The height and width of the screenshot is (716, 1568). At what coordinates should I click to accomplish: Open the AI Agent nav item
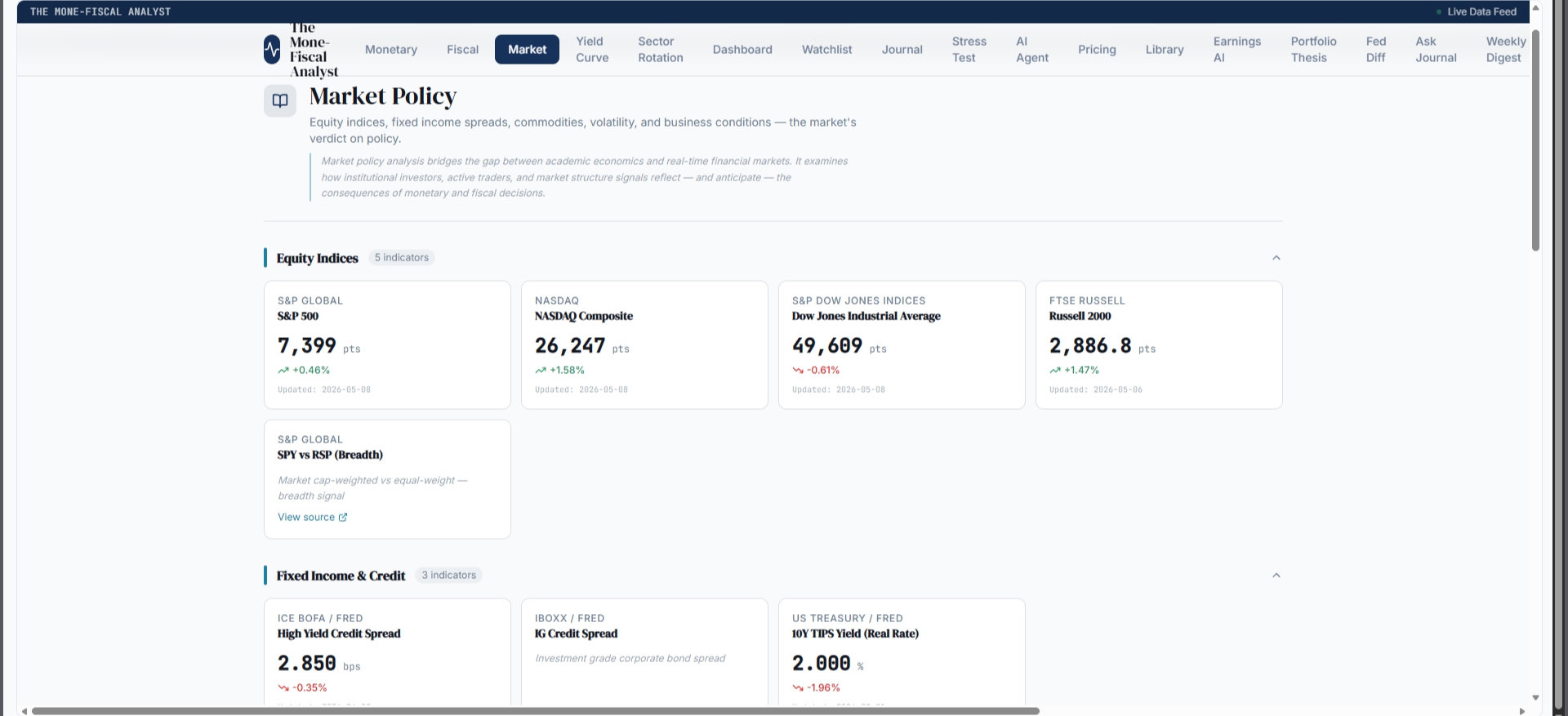[x=1032, y=50]
